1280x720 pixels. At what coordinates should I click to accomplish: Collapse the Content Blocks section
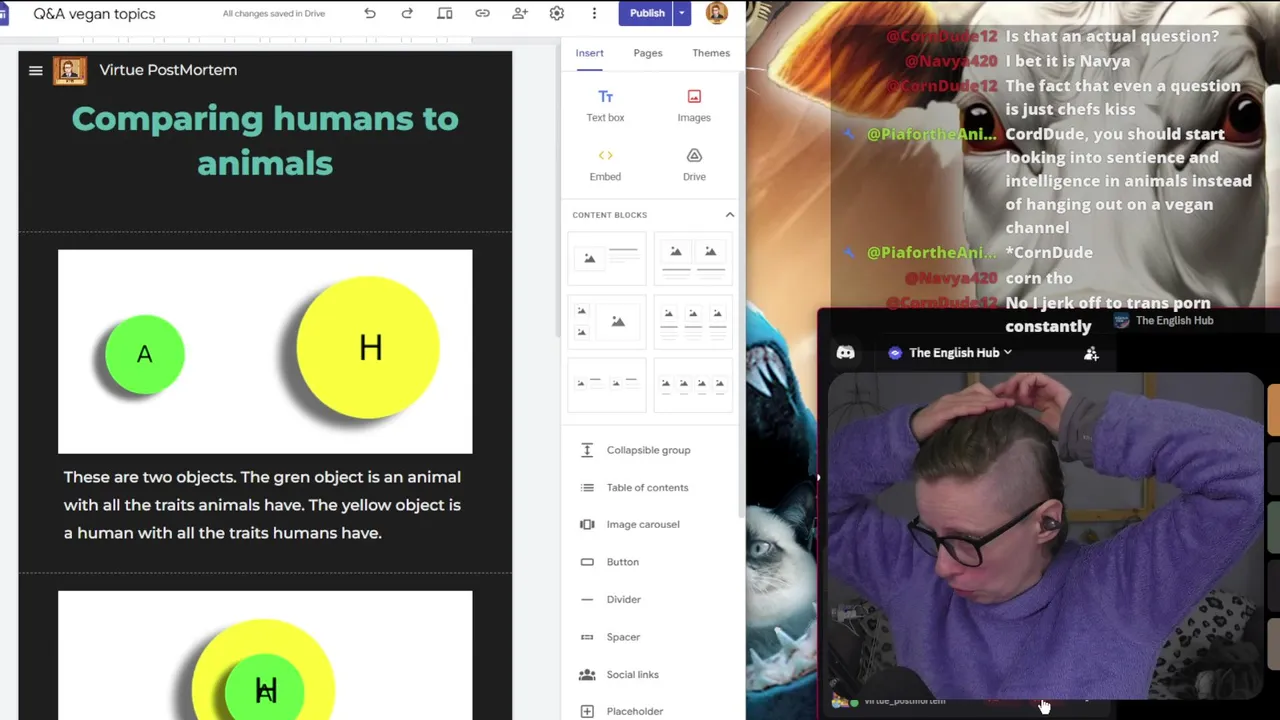[729, 215]
